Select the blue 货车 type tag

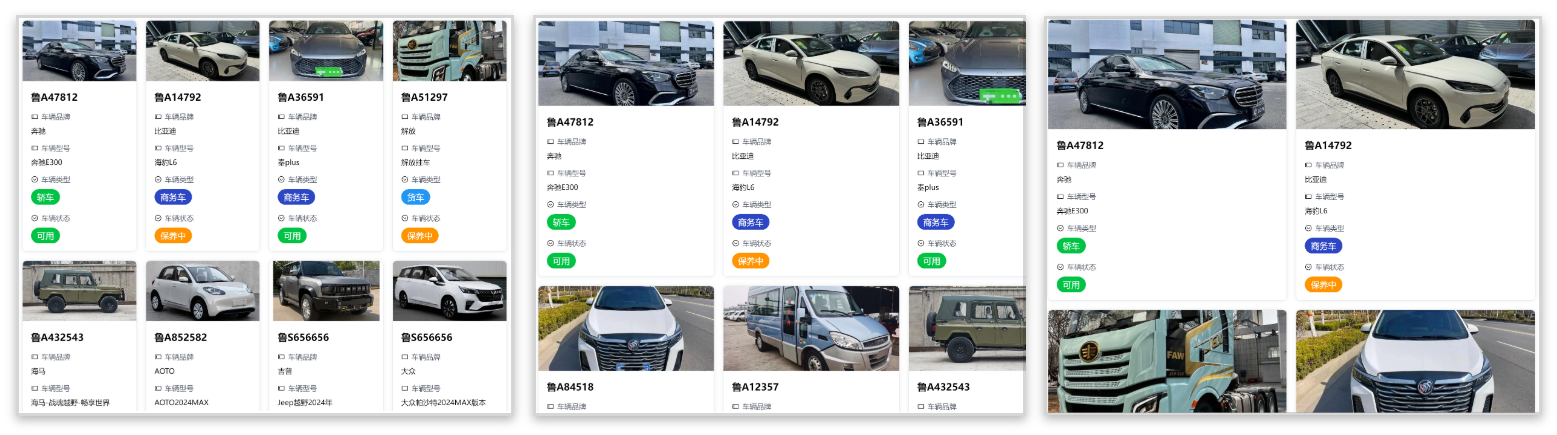[x=415, y=197]
